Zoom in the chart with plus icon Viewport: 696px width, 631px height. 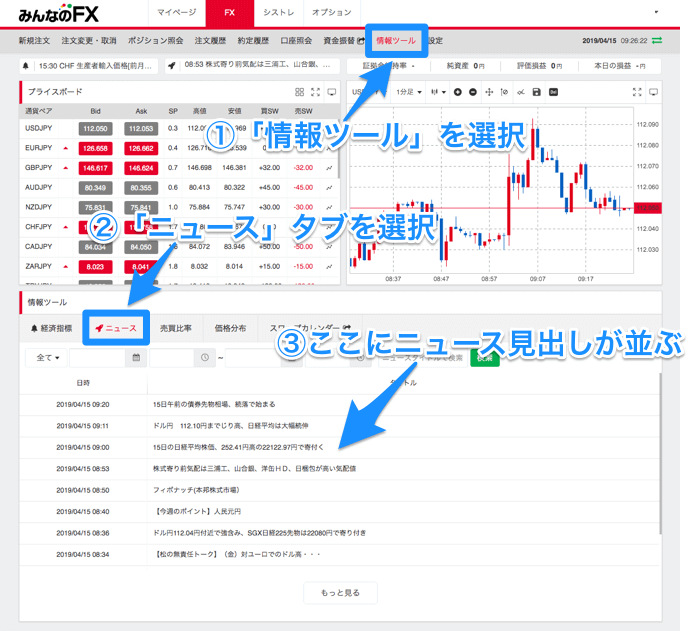458,92
